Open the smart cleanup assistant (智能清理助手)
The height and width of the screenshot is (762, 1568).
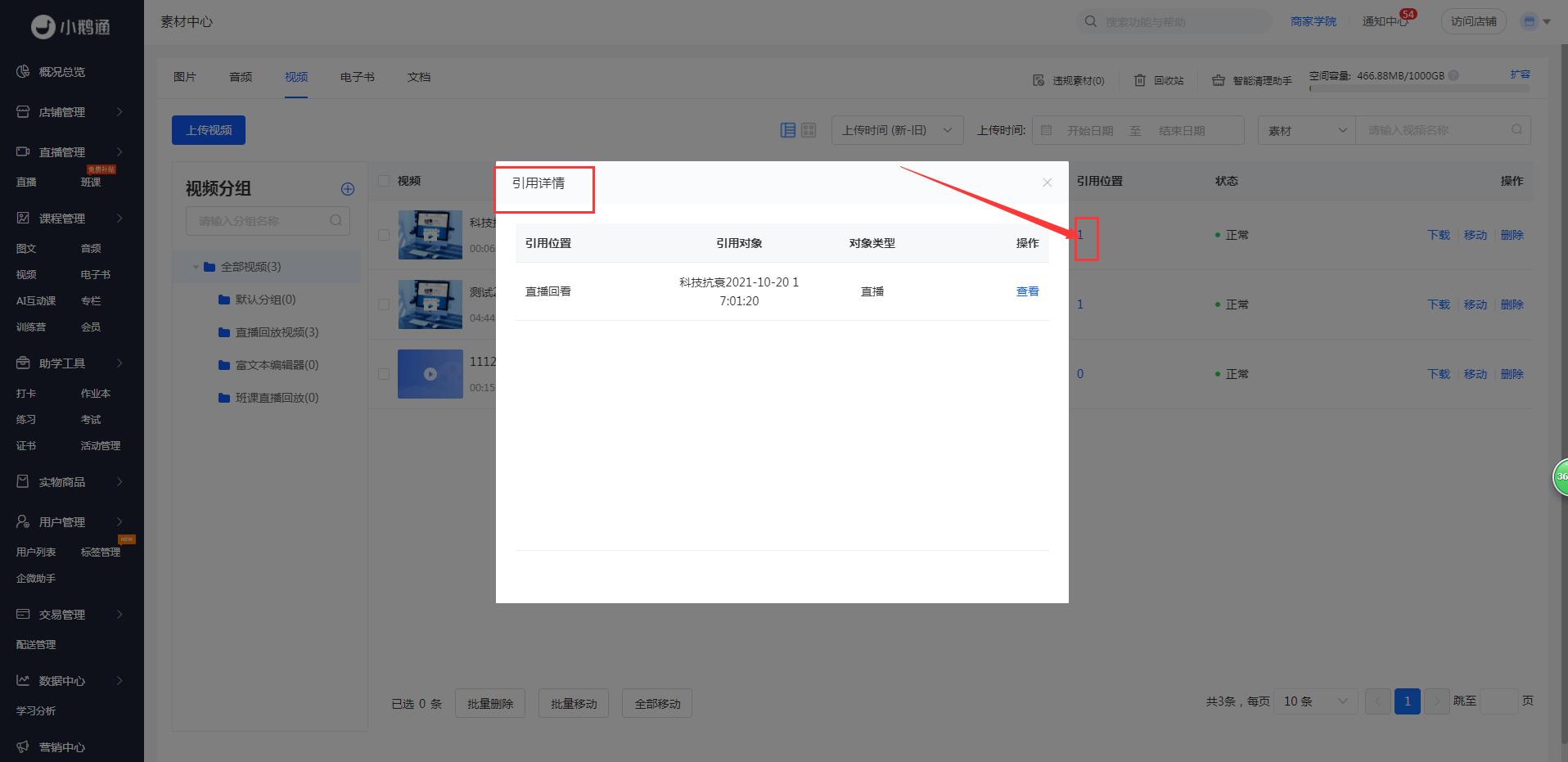tap(1252, 80)
